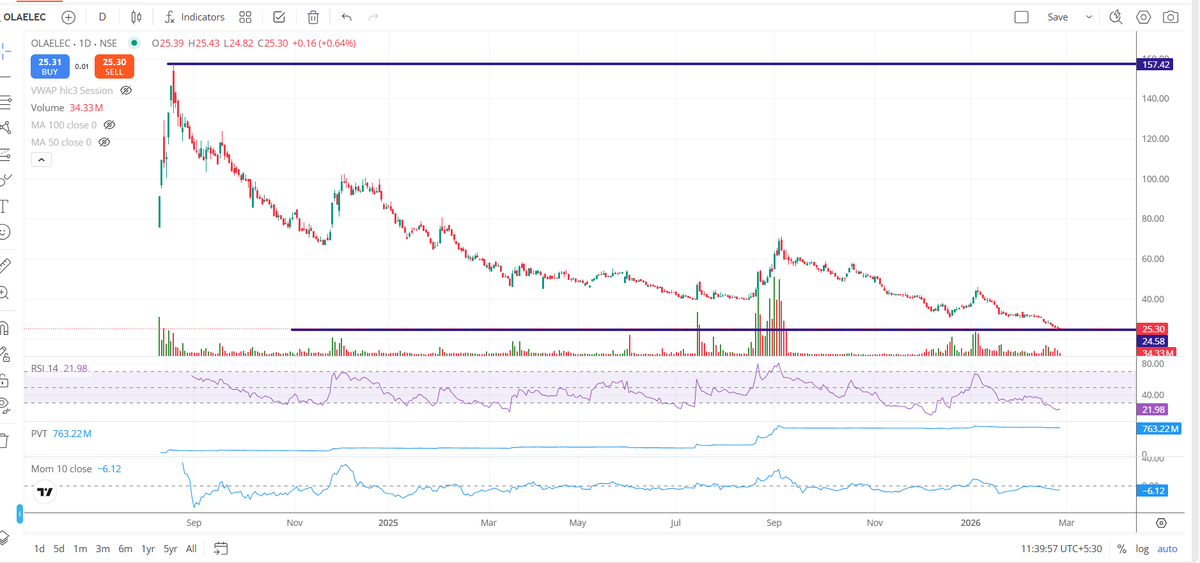The width and height of the screenshot is (1200, 563).
Task: Open the go-to-date calendar icon
Action: click(221, 548)
